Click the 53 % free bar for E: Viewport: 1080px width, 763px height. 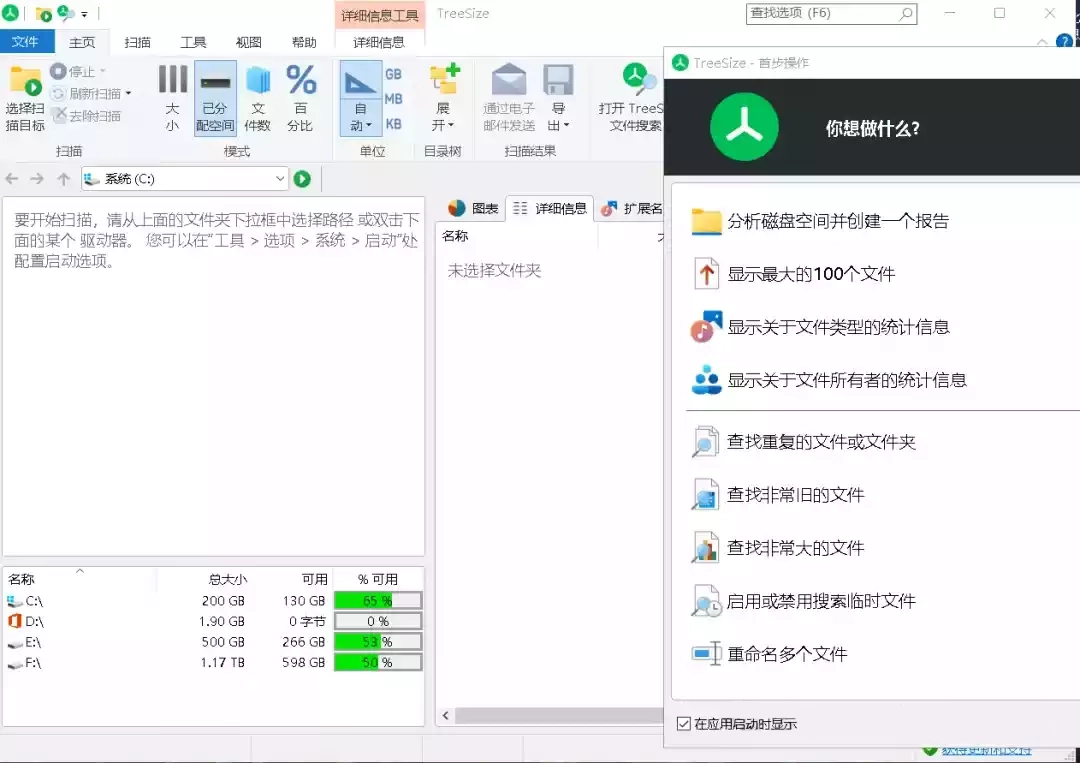377,642
